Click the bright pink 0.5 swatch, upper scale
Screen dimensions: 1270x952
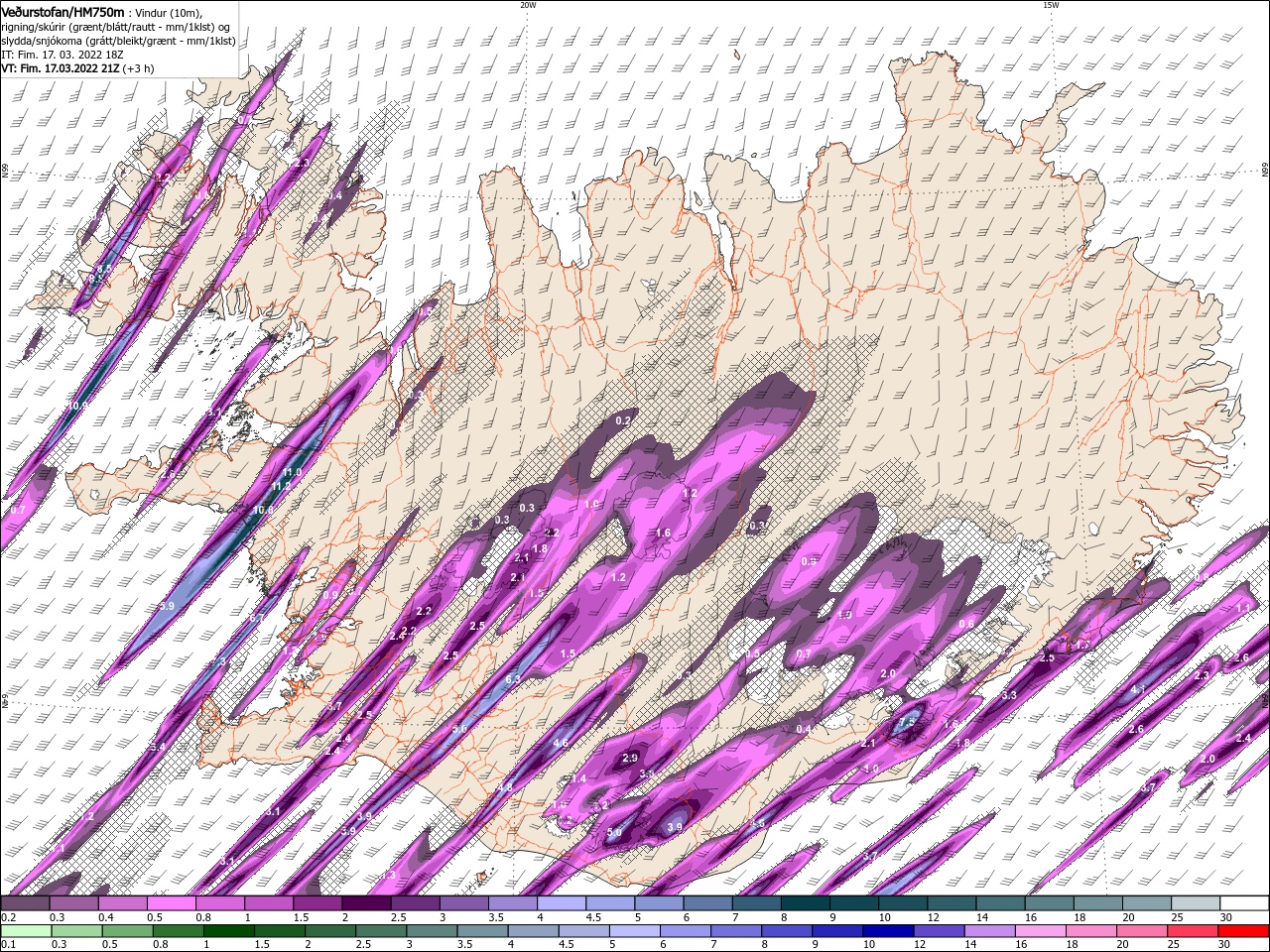172,903
